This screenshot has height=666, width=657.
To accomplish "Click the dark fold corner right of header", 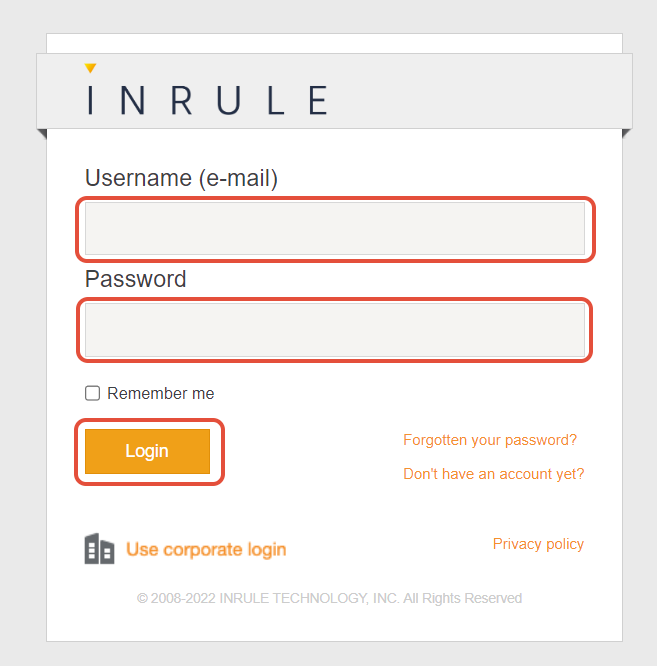I will 627,133.
